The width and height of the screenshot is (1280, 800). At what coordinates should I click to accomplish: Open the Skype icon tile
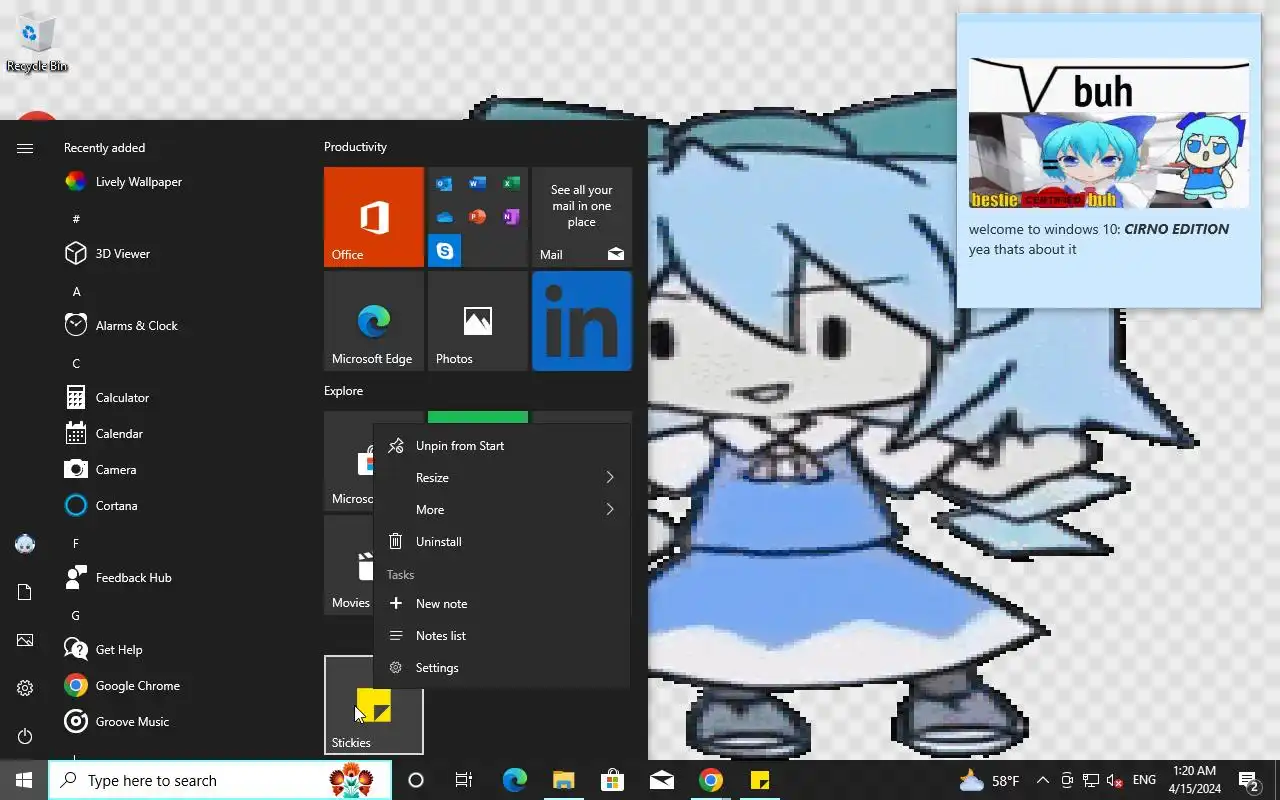[444, 251]
